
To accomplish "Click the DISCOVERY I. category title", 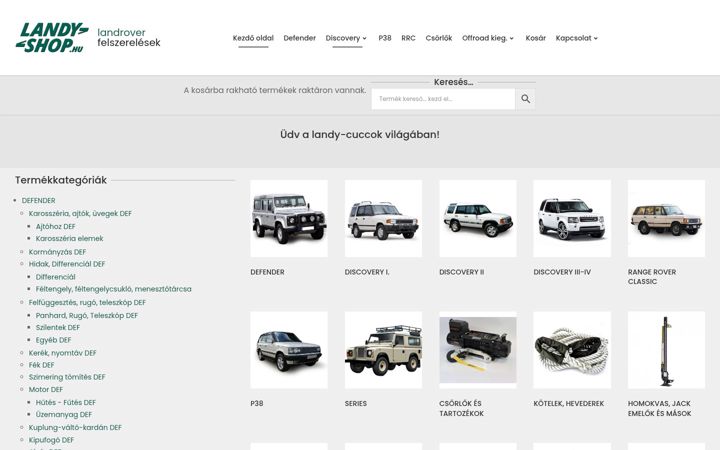I will [x=367, y=272].
